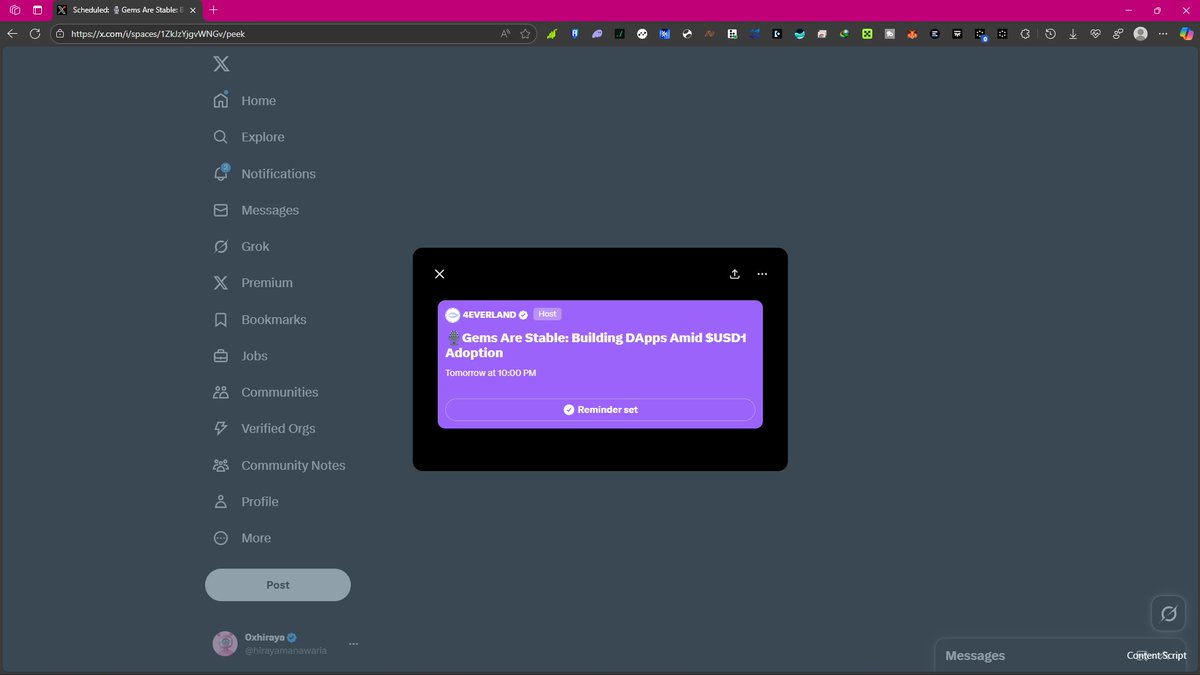Screen dimensions: 1200x675
Task: Open Premium in sidebar
Action: click(253, 283)
